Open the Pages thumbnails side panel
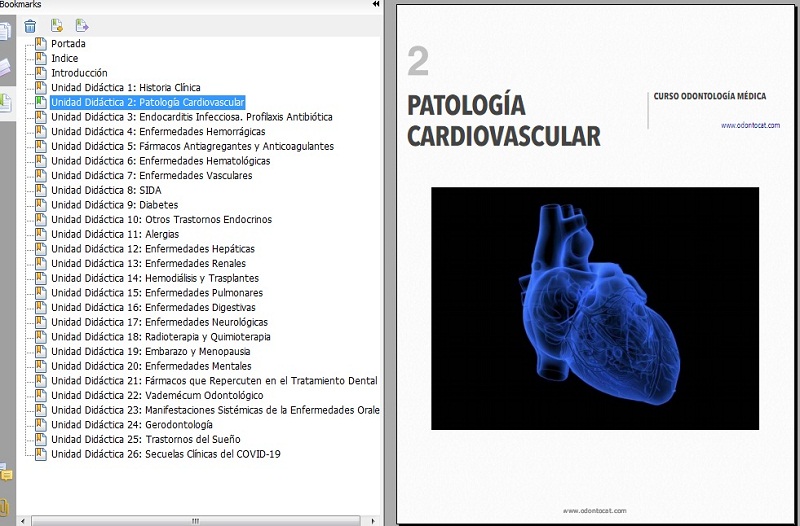This screenshot has width=800, height=526. pyautogui.click(x=4, y=32)
